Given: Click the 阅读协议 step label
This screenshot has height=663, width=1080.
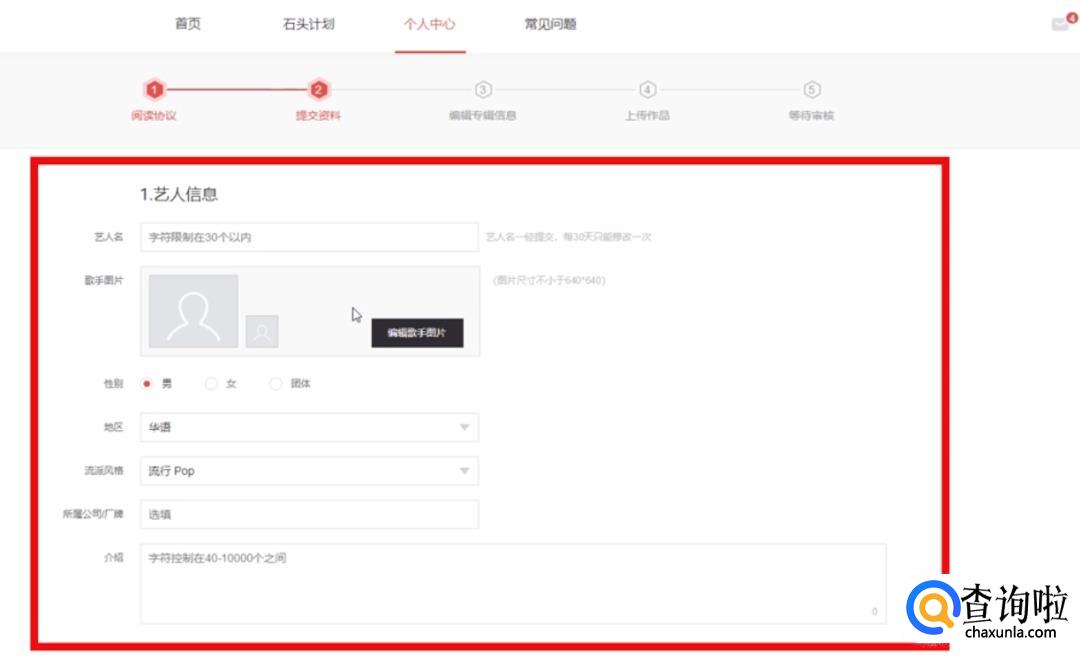Looking at the screenshot, I should pos(154,116).
